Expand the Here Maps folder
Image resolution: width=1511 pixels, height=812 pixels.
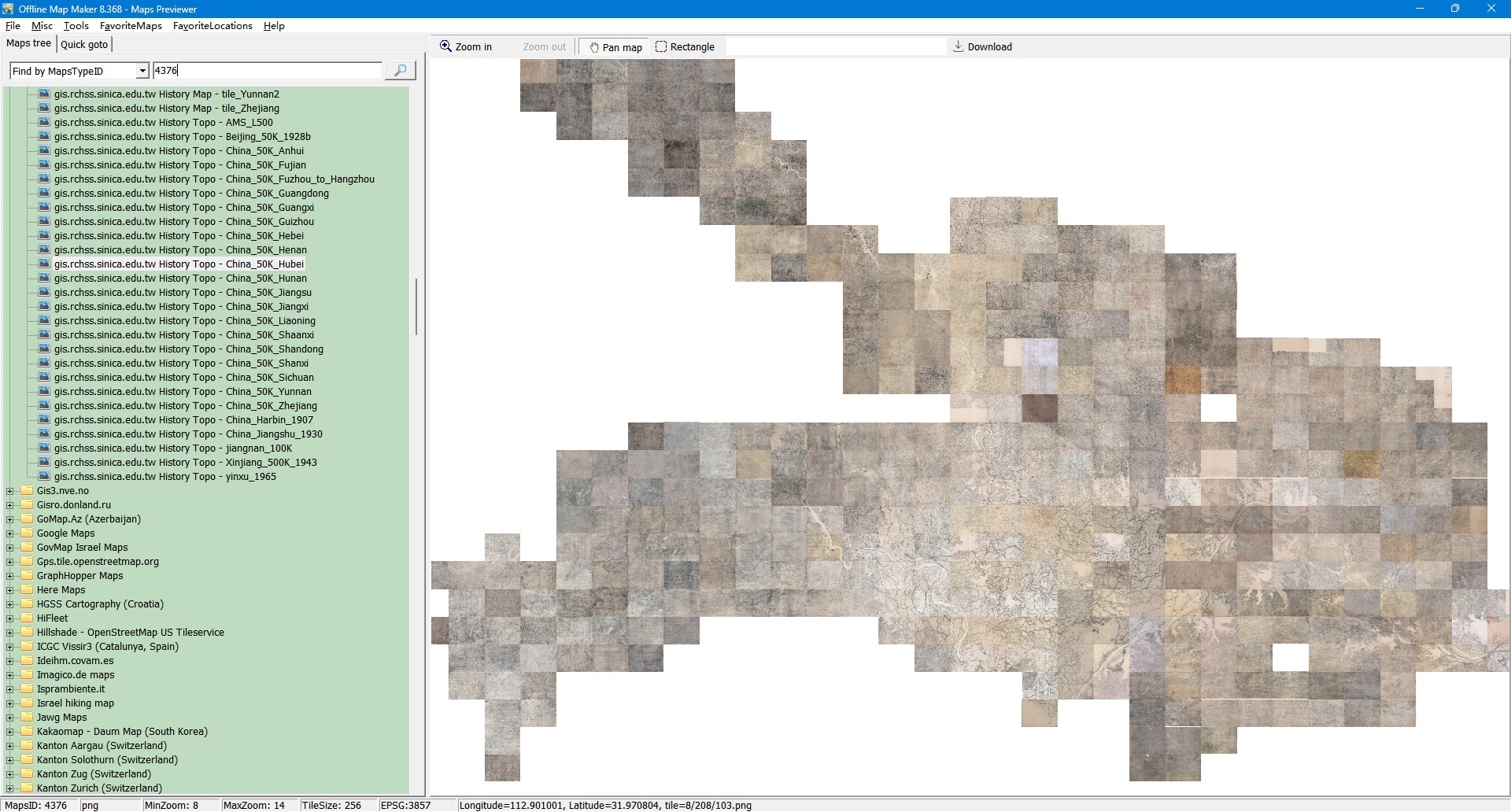pyautogui.click(x=10, y=590)
